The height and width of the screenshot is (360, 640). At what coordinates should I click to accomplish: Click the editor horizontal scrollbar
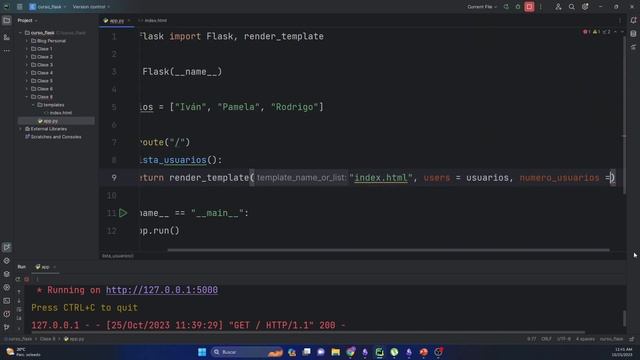coord(388,250)
